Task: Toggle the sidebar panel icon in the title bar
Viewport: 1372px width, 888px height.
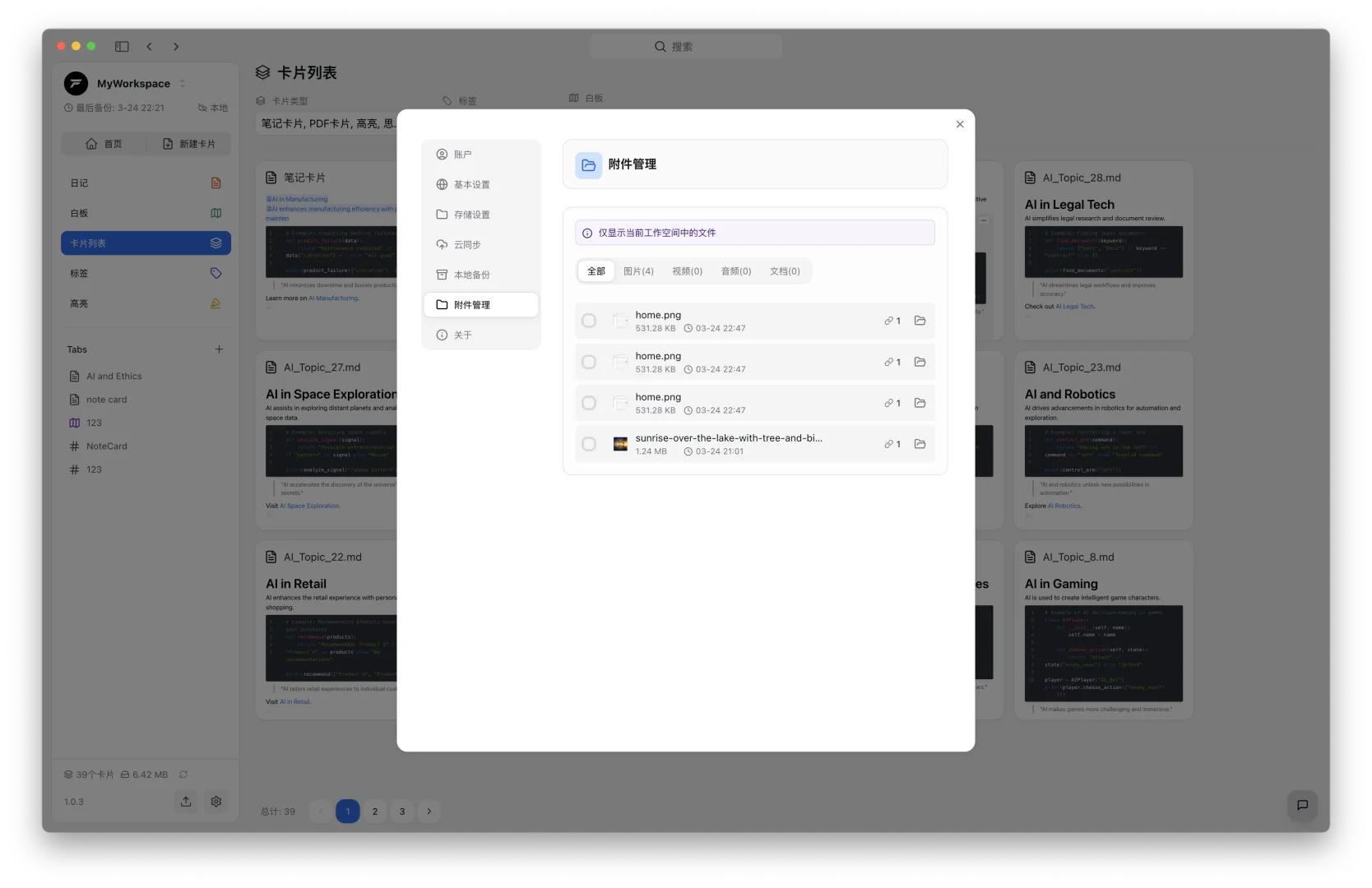Action: (x=122, y=47)
